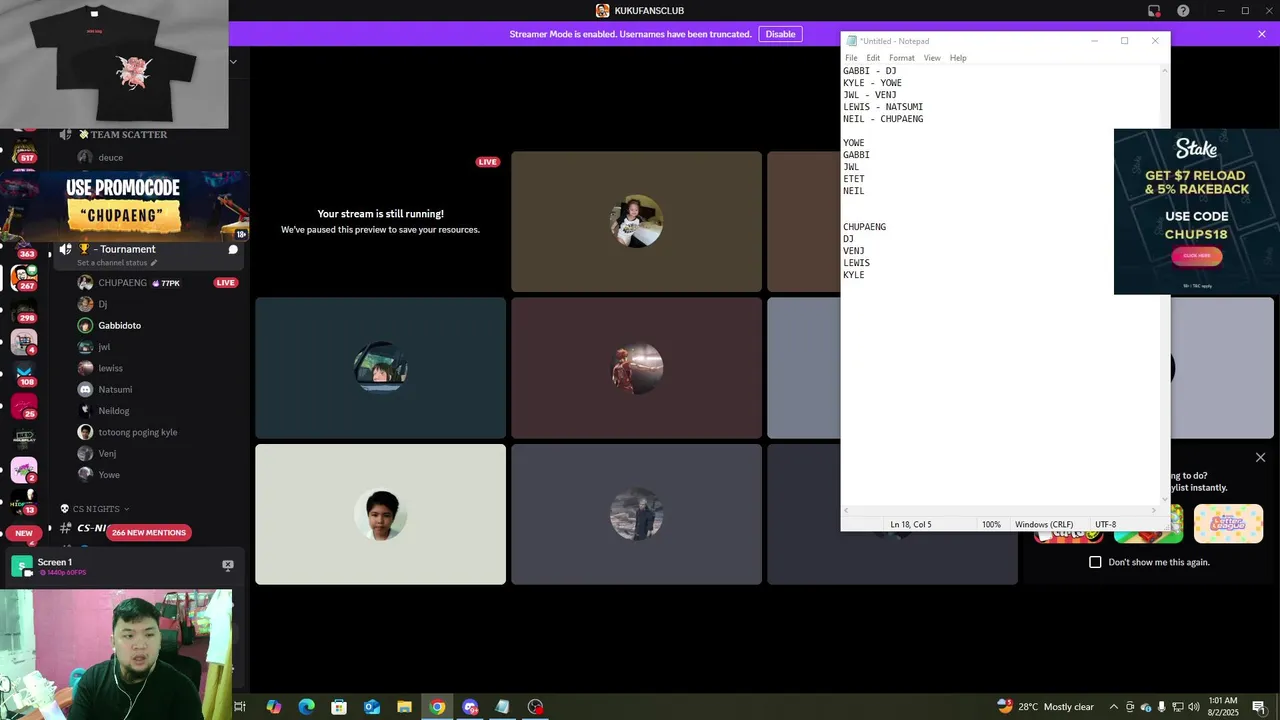Switch to Google Chrome on taskbar
This screenshot has height=720, width=1280.
(437, 707)
